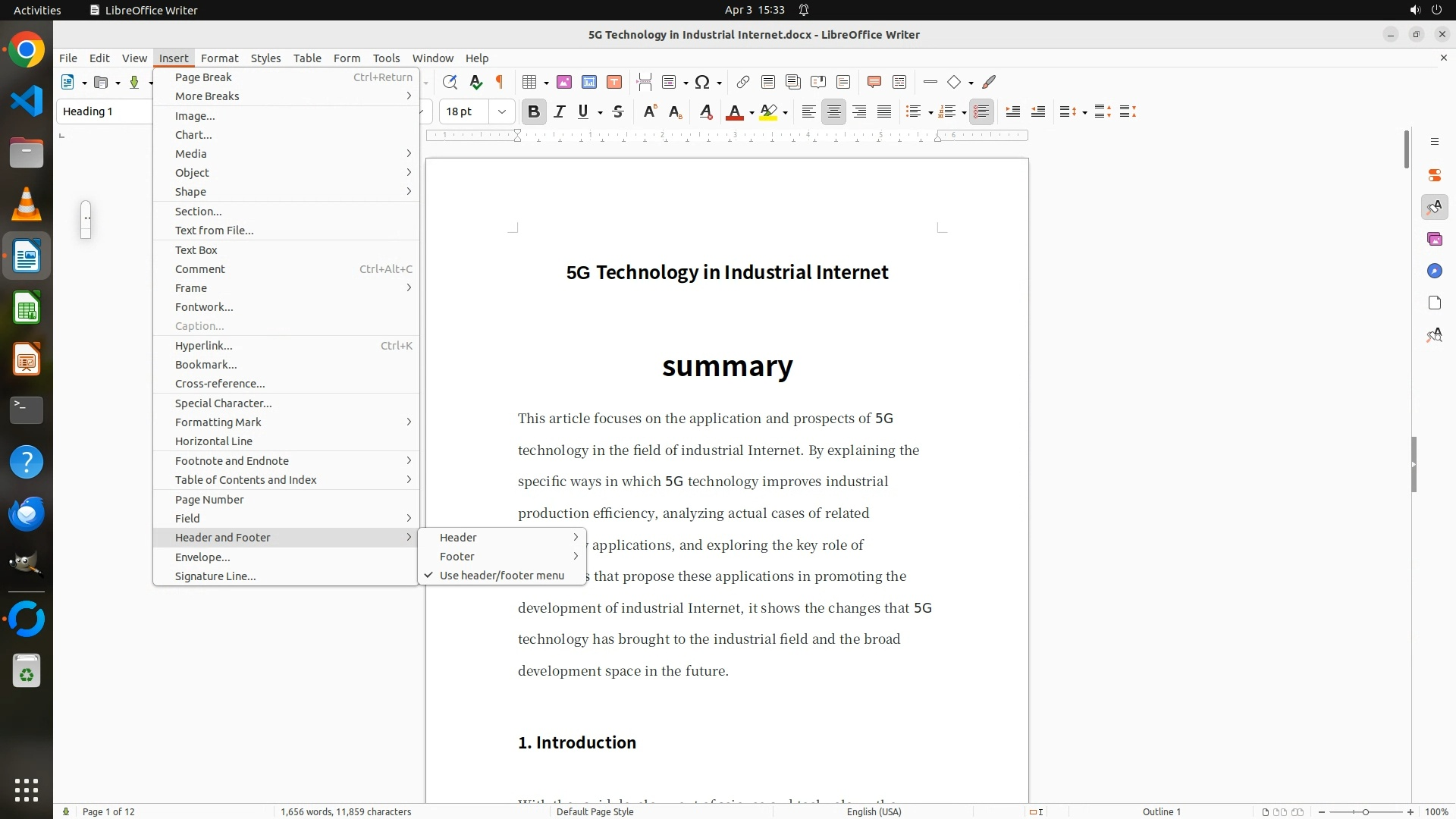Image resolution: width=1456 pixels, height=819 pixels.
Task: Open the font size dropdown
Action: (501, 112)
